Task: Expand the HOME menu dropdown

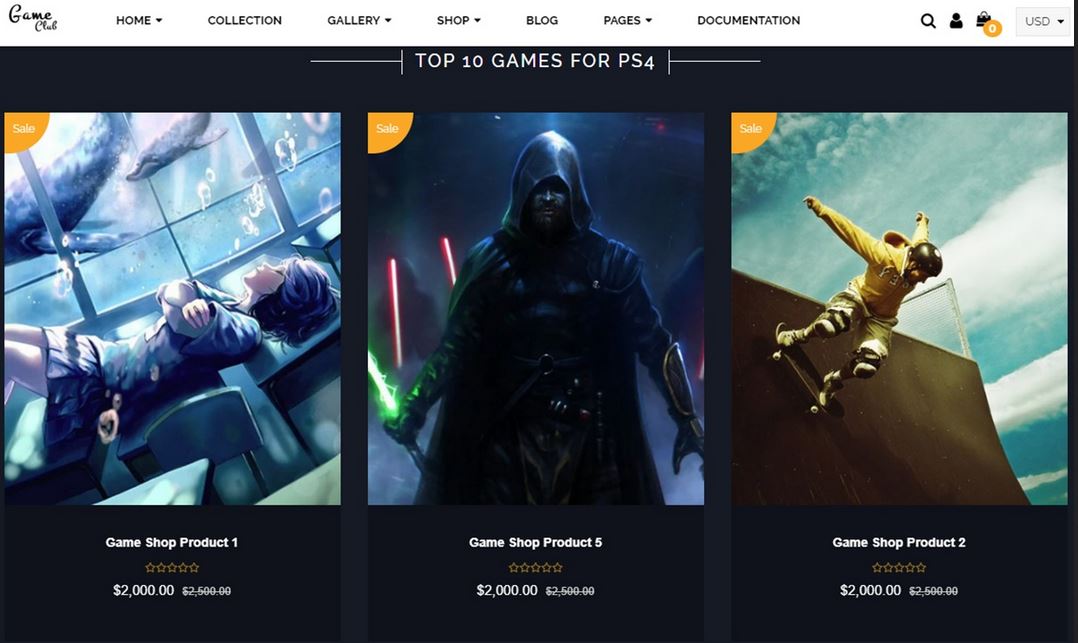Action: pyautogui.click(x=139, y=21)
